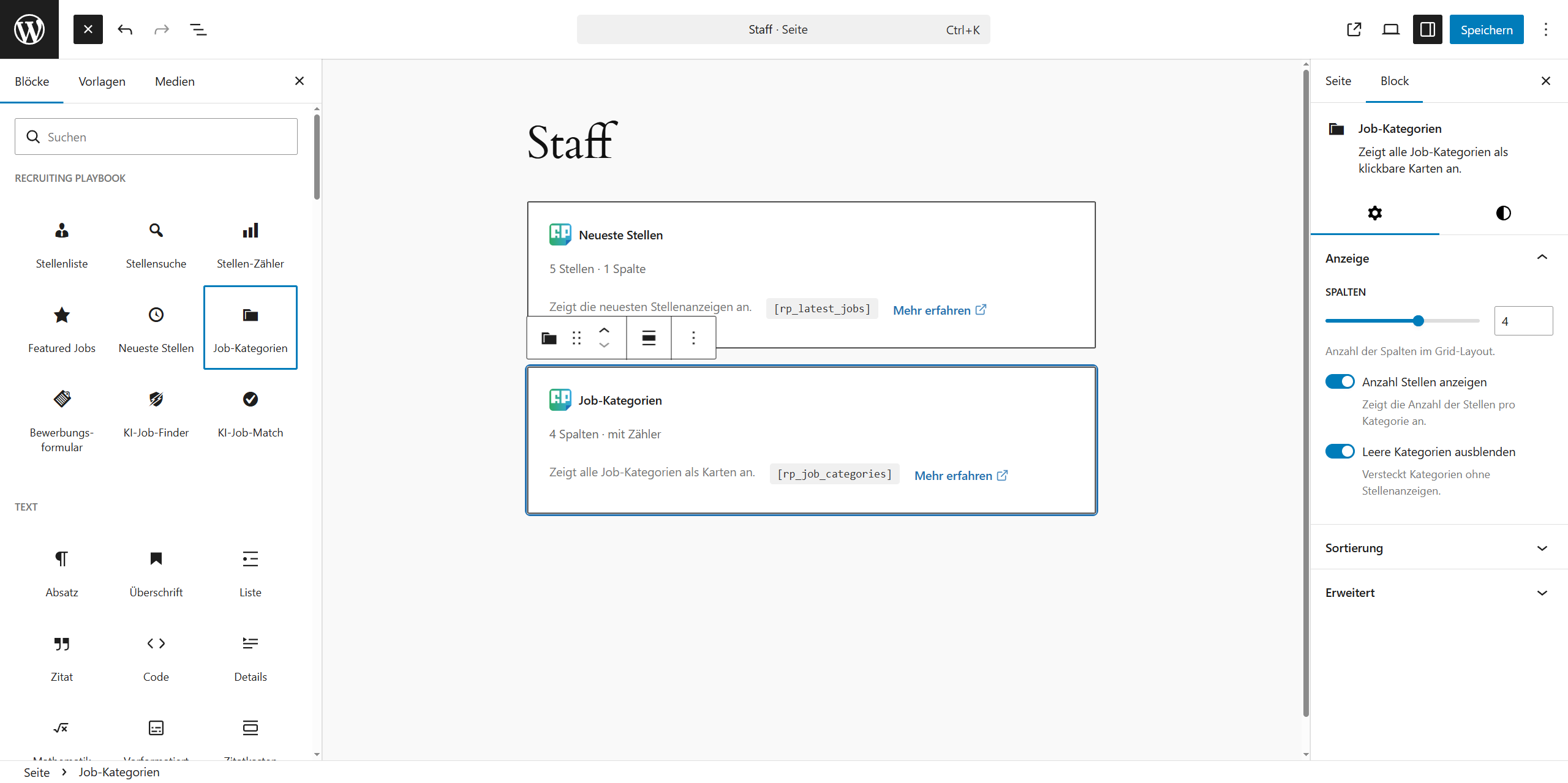Image resolution: width=1568 pixels, height=783 pixels.
Task: Move the Job-Kategorien block down with the arrow
Action: click(x=604, y=346)
